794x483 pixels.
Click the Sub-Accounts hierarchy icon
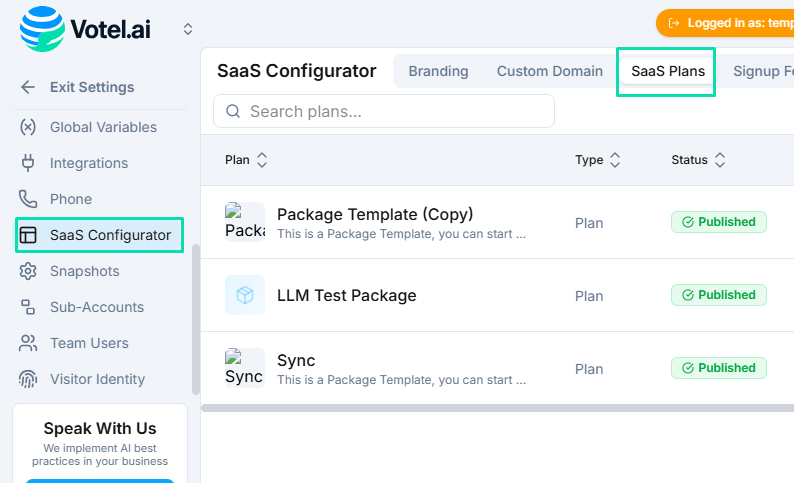(x=28, y=307)
